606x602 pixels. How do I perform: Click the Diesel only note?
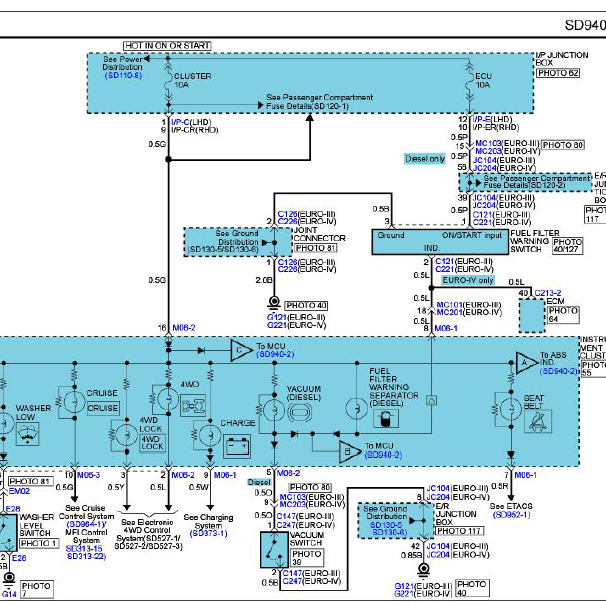tap(425, 159)
